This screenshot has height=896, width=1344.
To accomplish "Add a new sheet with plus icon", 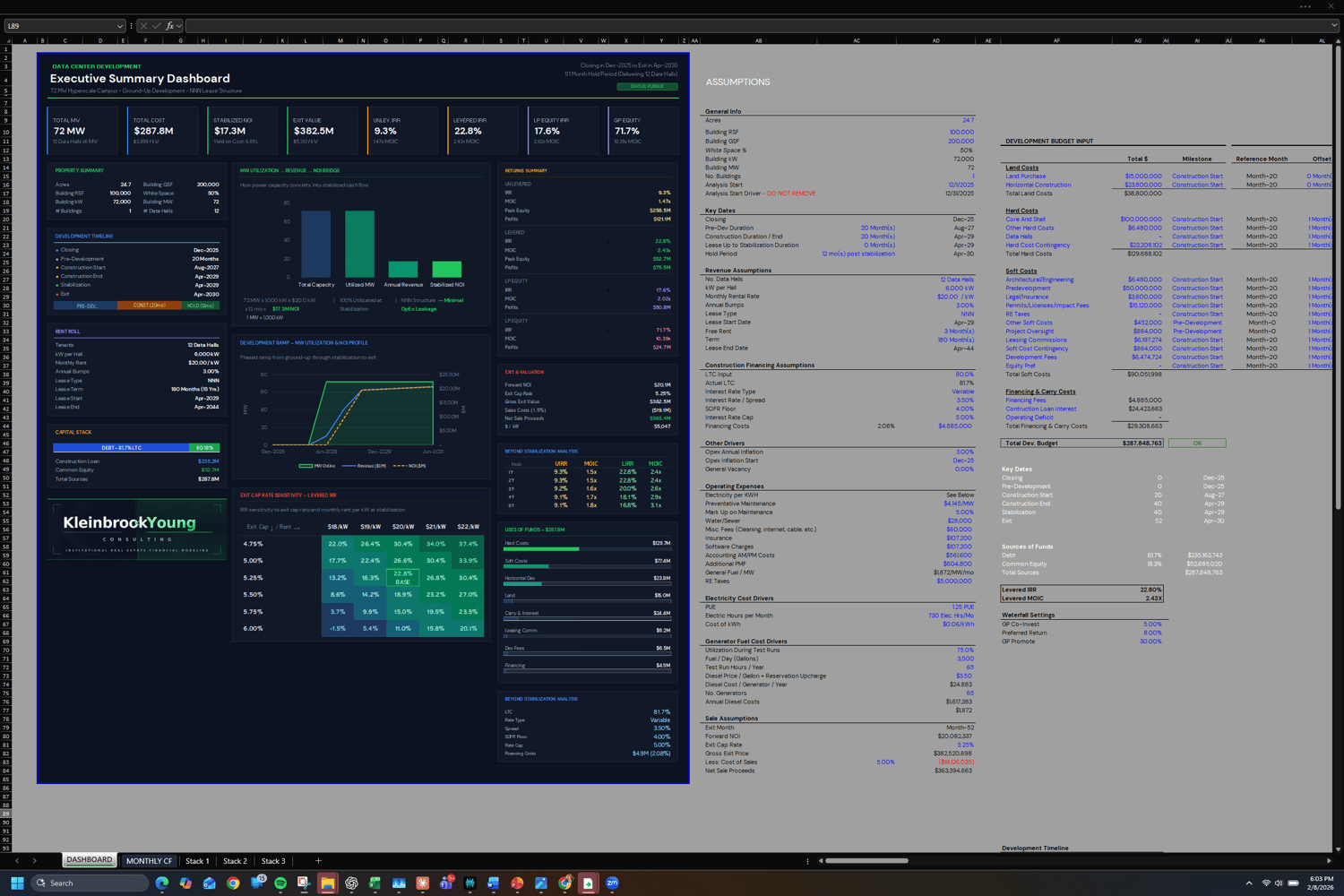I will tap(318, 861).
